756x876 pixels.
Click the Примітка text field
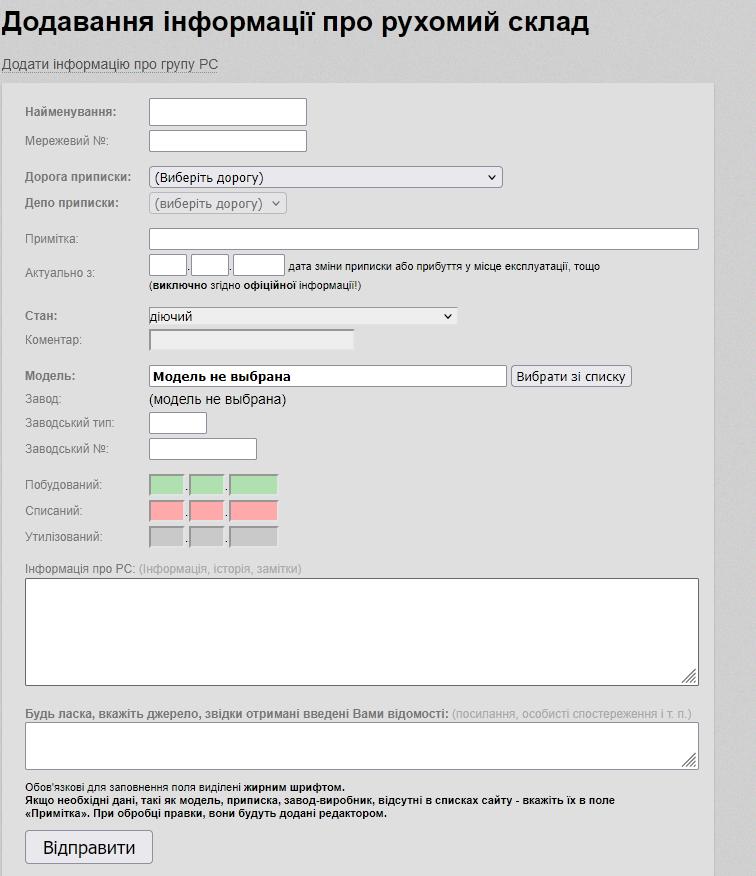click(x=424, y=239)
